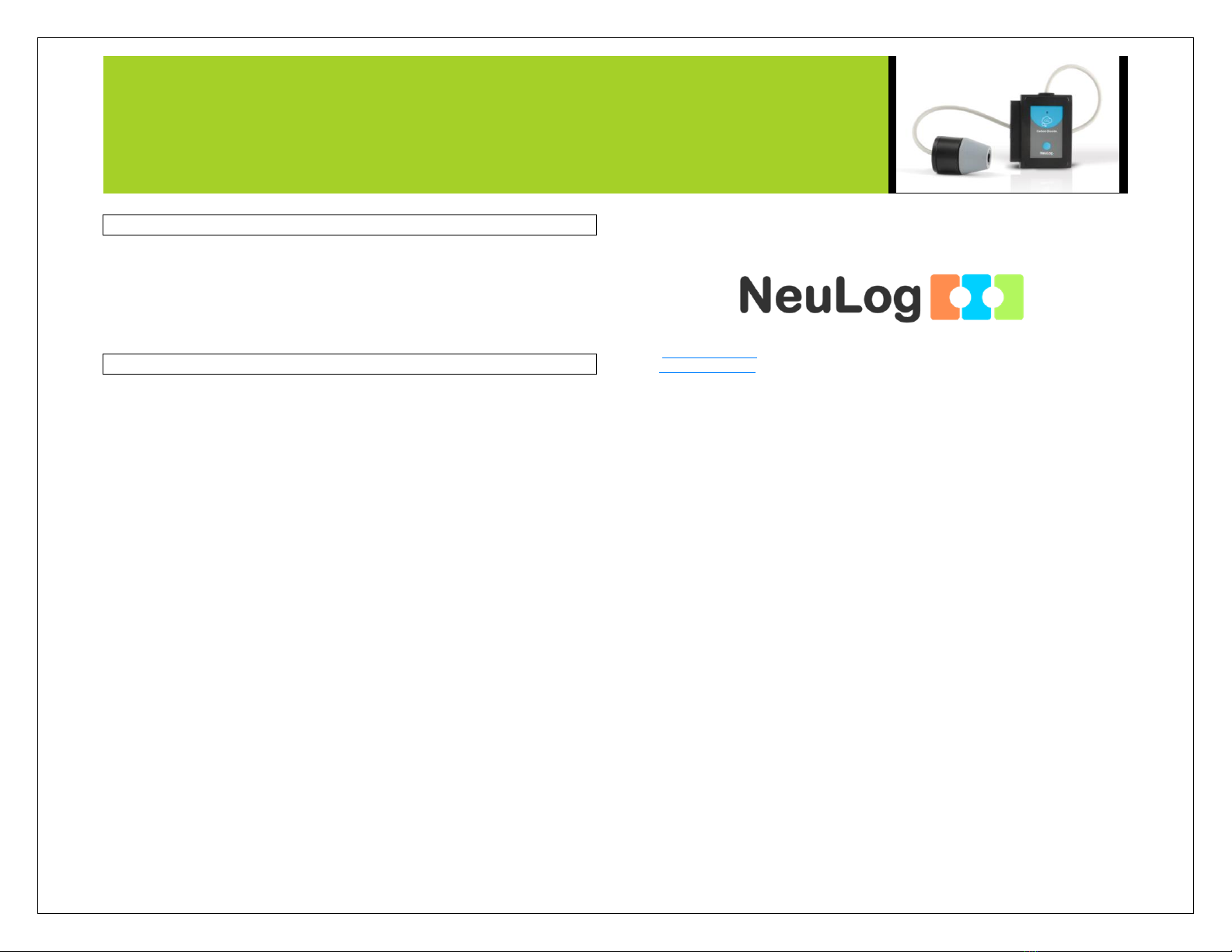Click the black bar right of the sensor photo
Viewport: 1232px width, 952px height.
(x=1123, y=124)
